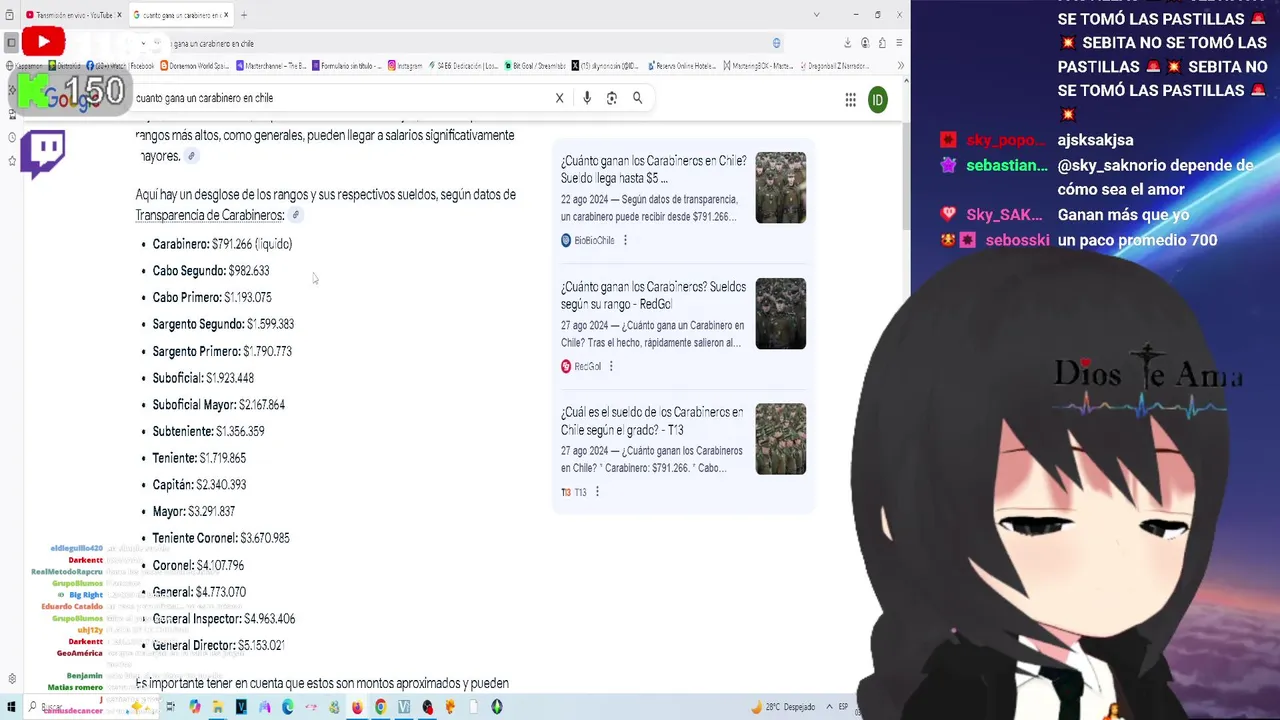Close the YouTube Transmisión en vivo tab
1280x720 pixels.
[118, 15]
